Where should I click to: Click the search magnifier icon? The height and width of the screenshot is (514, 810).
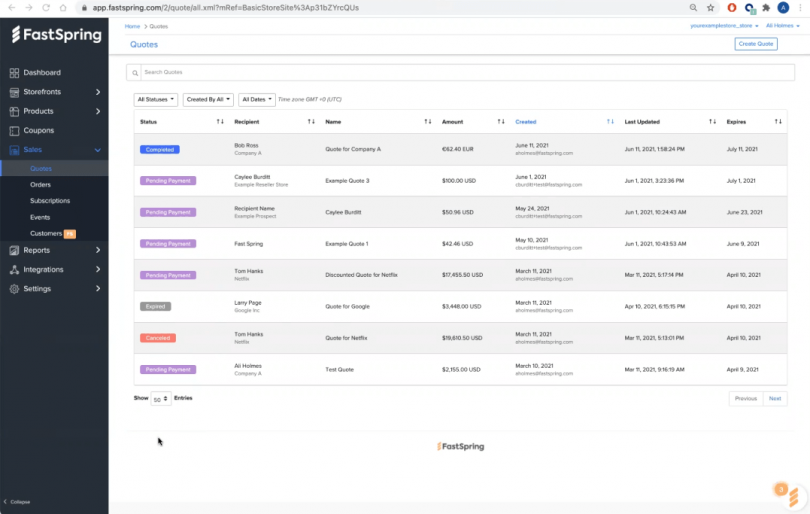[x=135, y=73]
